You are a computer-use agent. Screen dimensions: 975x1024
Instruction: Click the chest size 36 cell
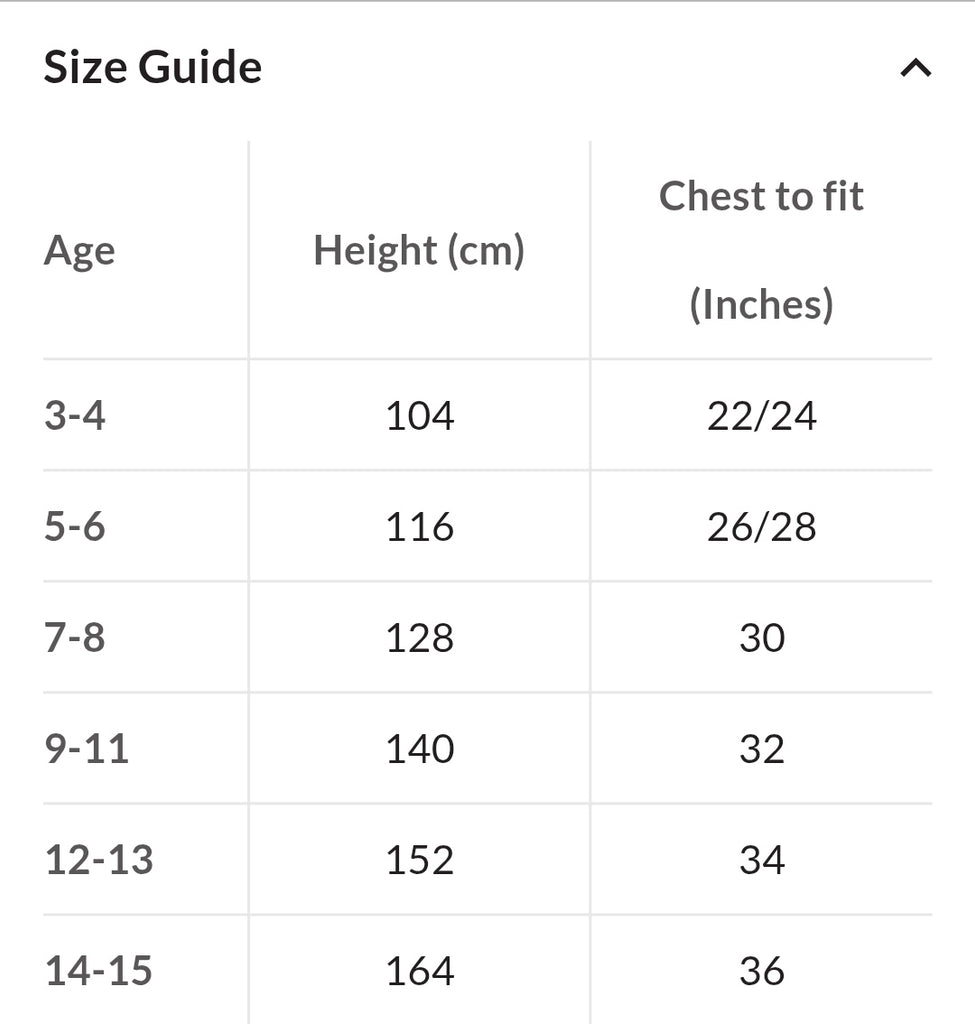(x=761, y=970)
